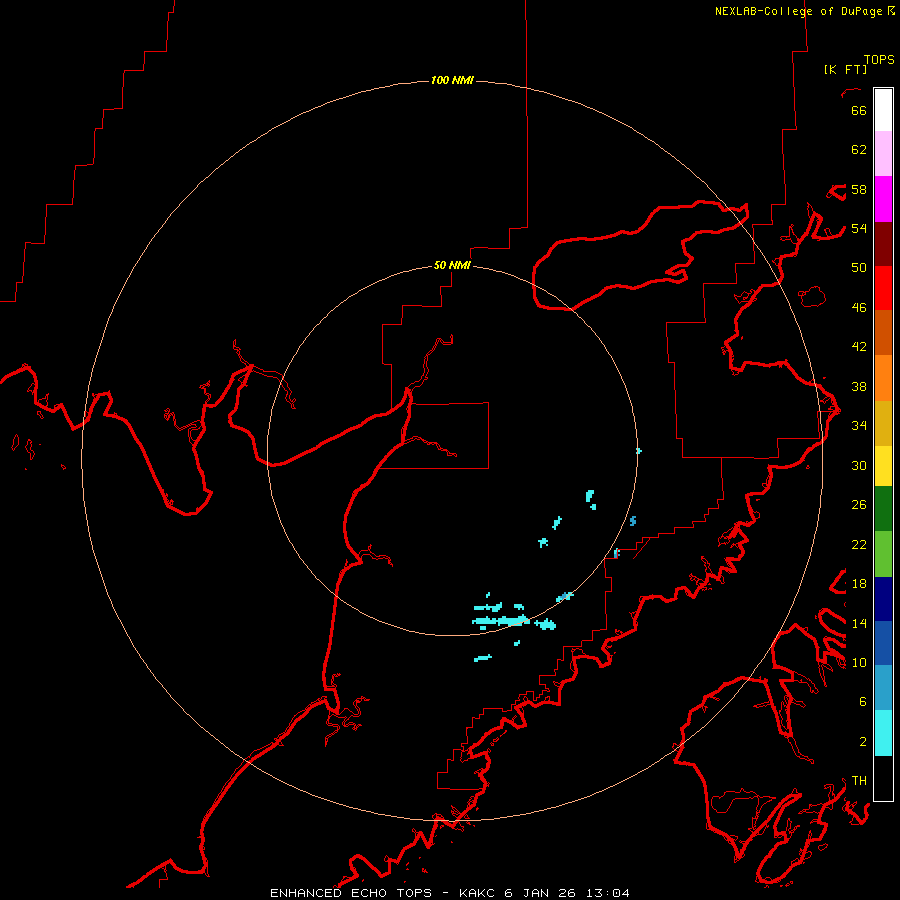The height and width of the screenshot is (900, 900).
Task: Click the '100 NMI' range ring label
Action: click(452, 80)
